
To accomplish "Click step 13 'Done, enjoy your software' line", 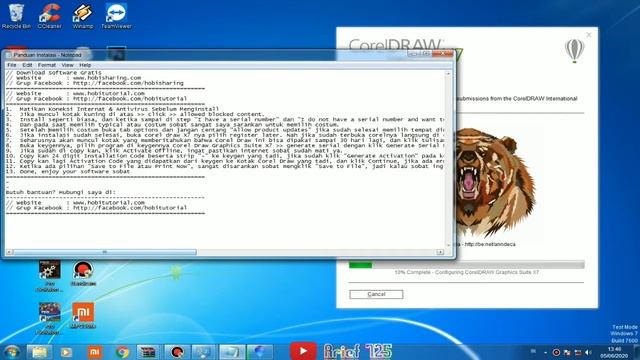I will [68, 171].
